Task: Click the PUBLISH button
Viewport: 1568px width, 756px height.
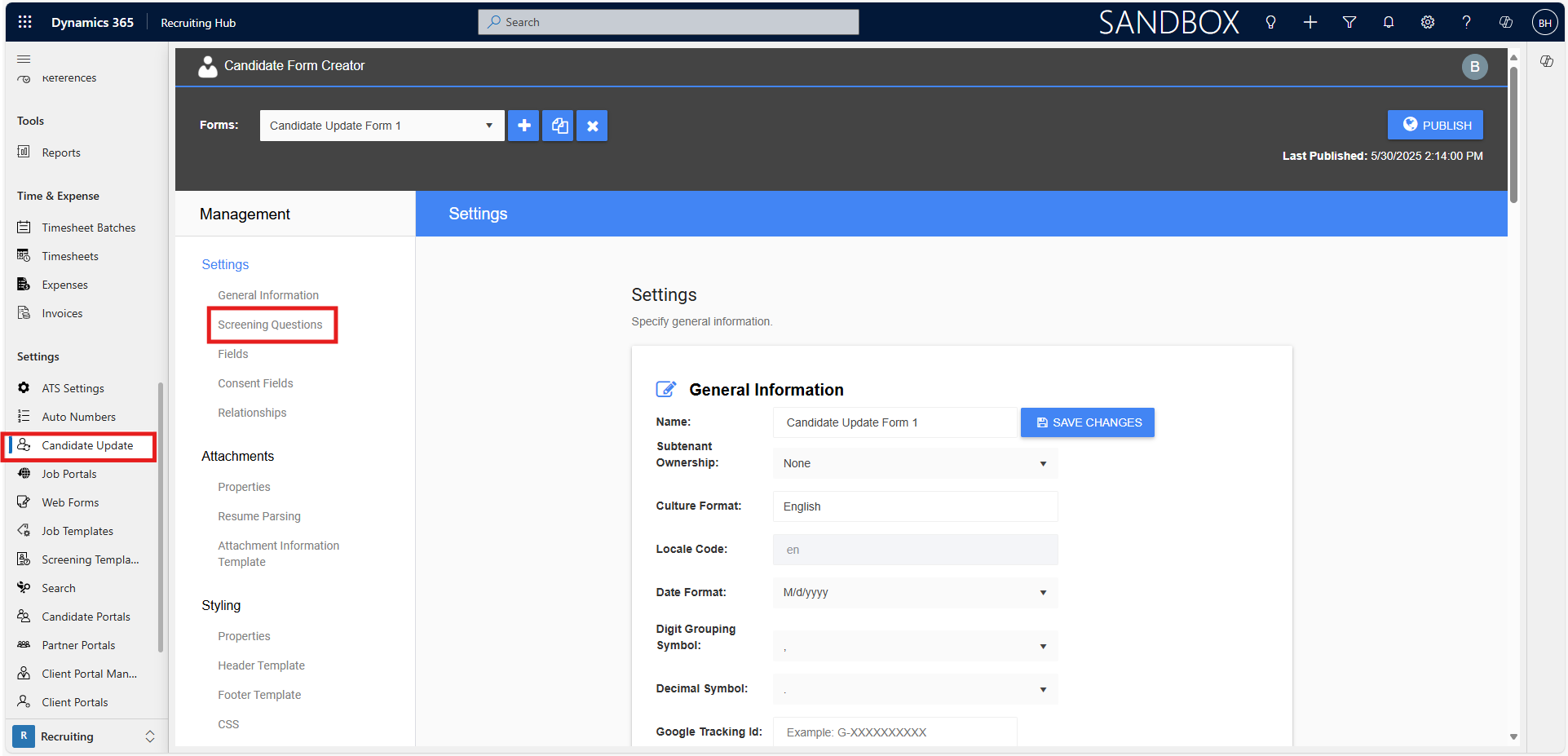Action: (x=1435, y=125)
